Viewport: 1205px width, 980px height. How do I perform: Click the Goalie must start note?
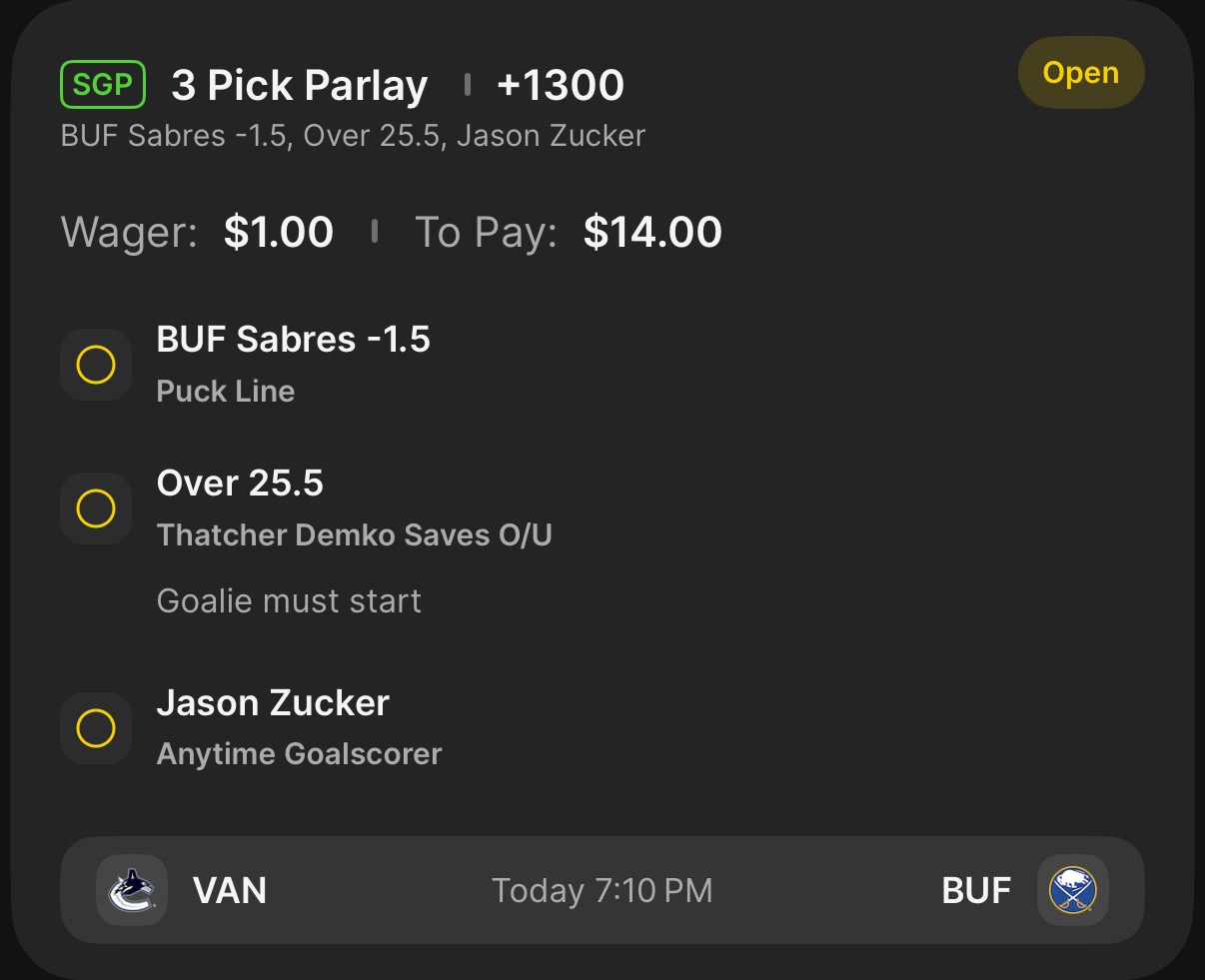click(289, 601)
